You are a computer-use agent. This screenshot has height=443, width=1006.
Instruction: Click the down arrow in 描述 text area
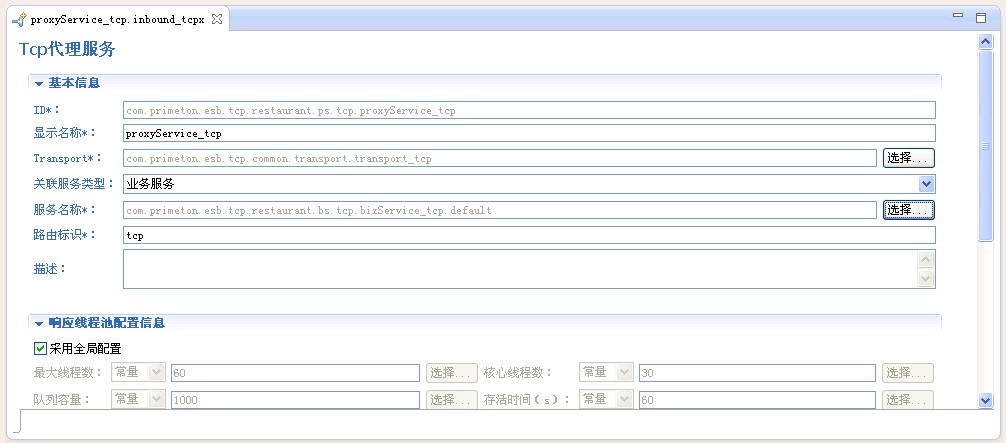[x=926, y=279]
